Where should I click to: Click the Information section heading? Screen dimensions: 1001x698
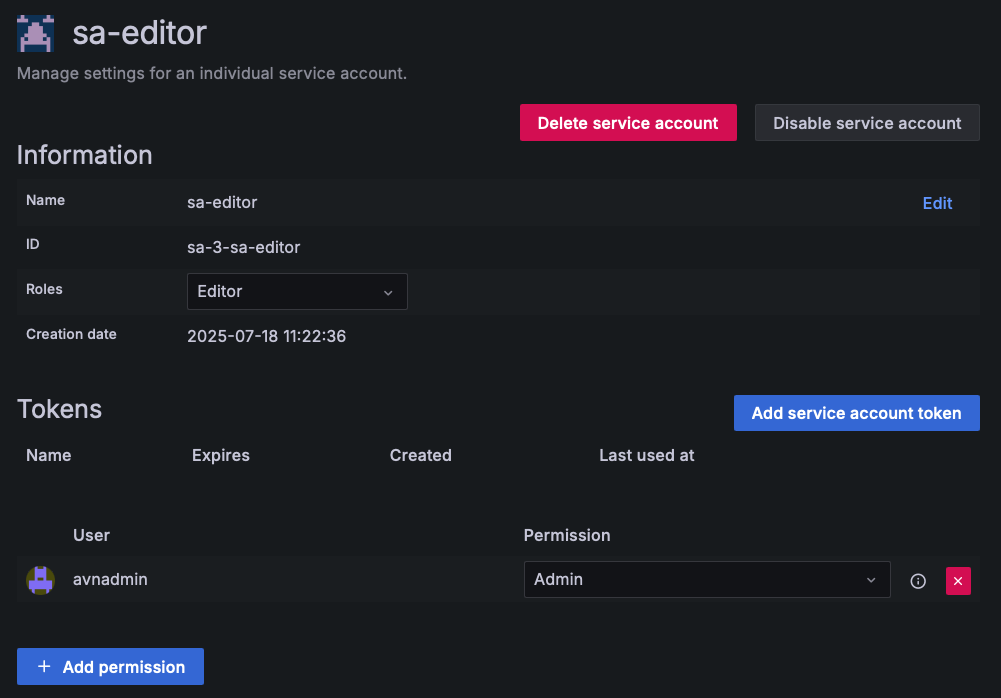point(84,155)
